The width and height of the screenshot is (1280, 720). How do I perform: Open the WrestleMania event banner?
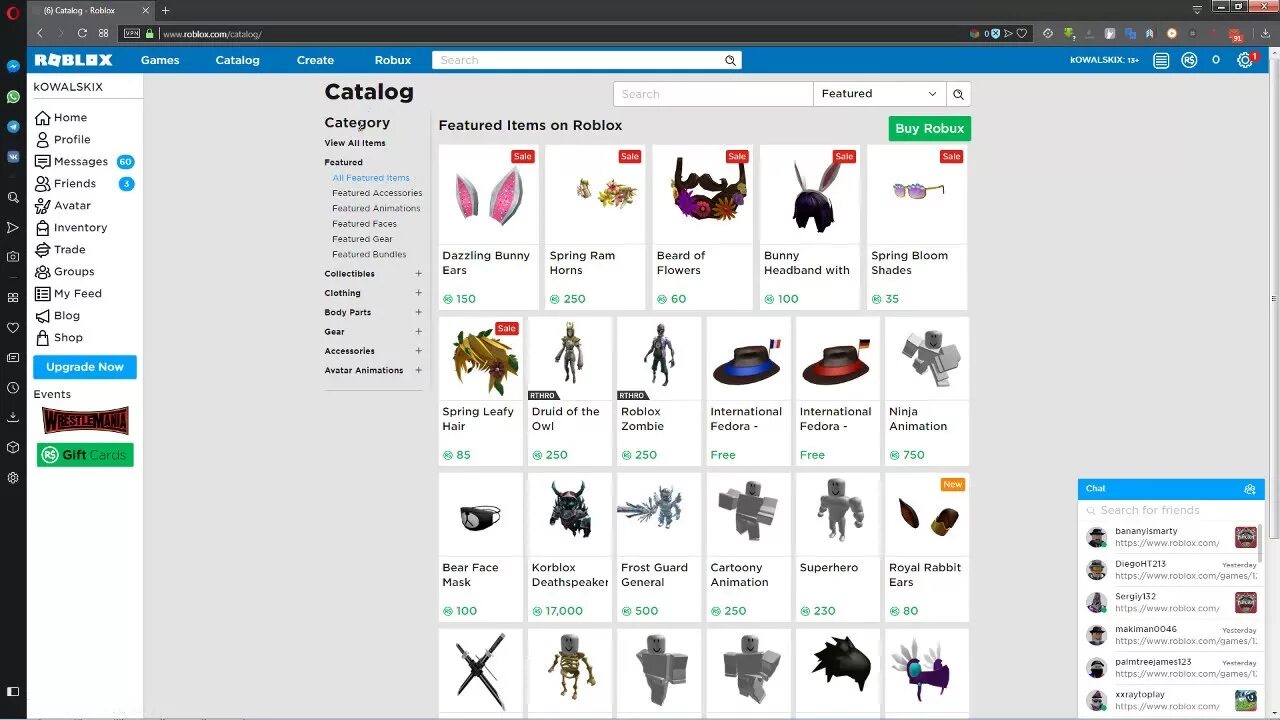coord(85,421)
